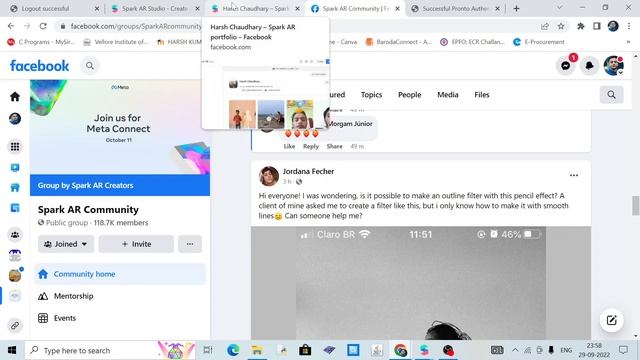
Task: Reload the page
Action: pyautogui.click(x=43, y=26)
